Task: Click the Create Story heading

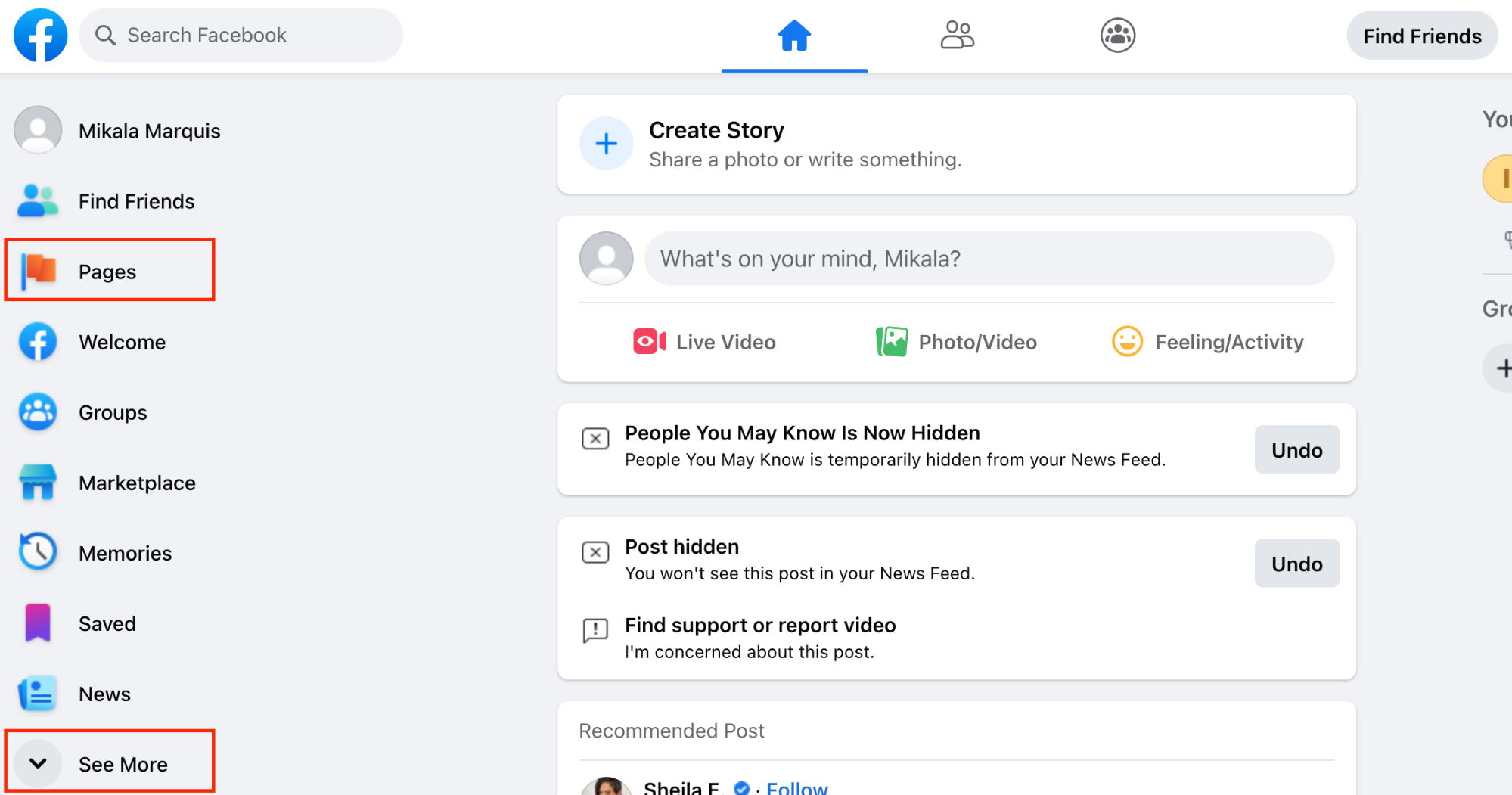Action: [x=716, y=130]
